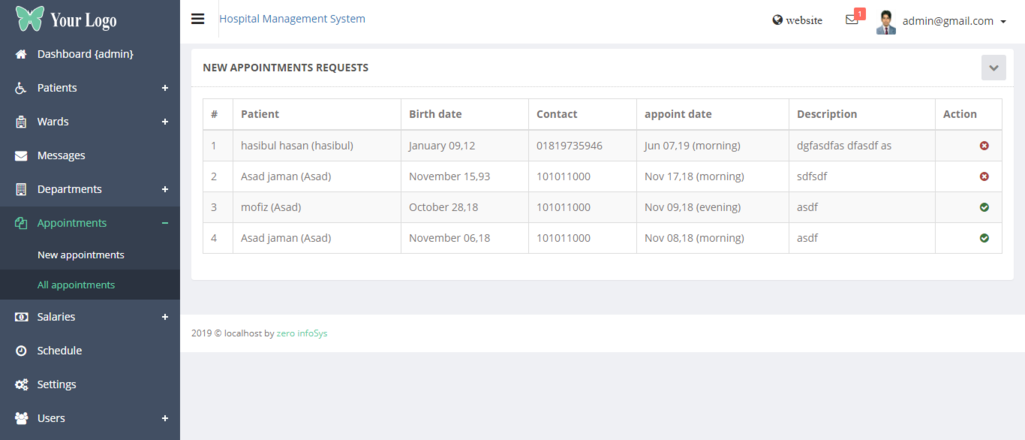
Task: Expand the Wards sidebar menu
Action: tap(165, 122)
